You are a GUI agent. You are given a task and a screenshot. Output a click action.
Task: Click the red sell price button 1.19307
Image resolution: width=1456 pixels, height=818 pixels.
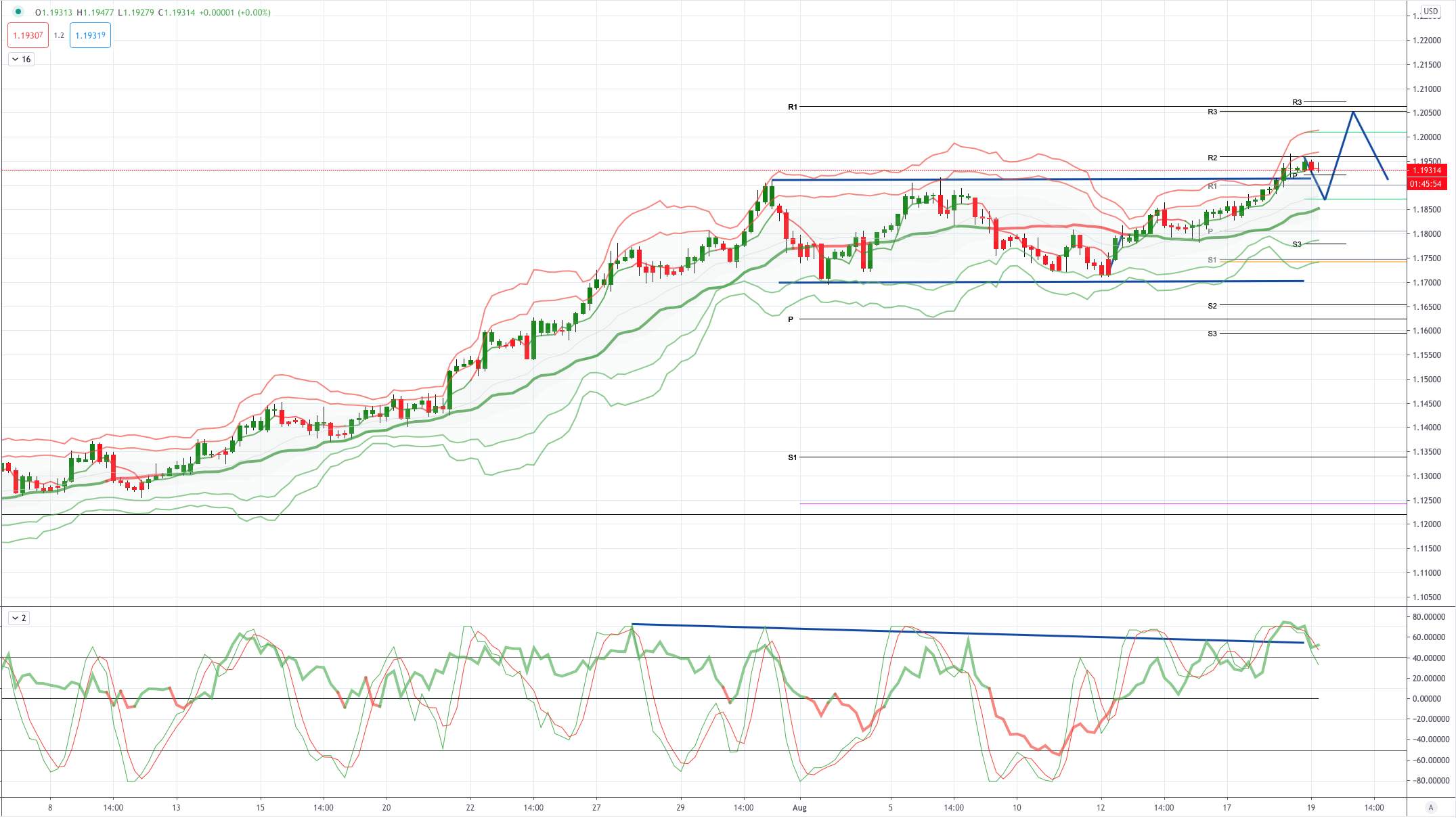pos(28,35)
